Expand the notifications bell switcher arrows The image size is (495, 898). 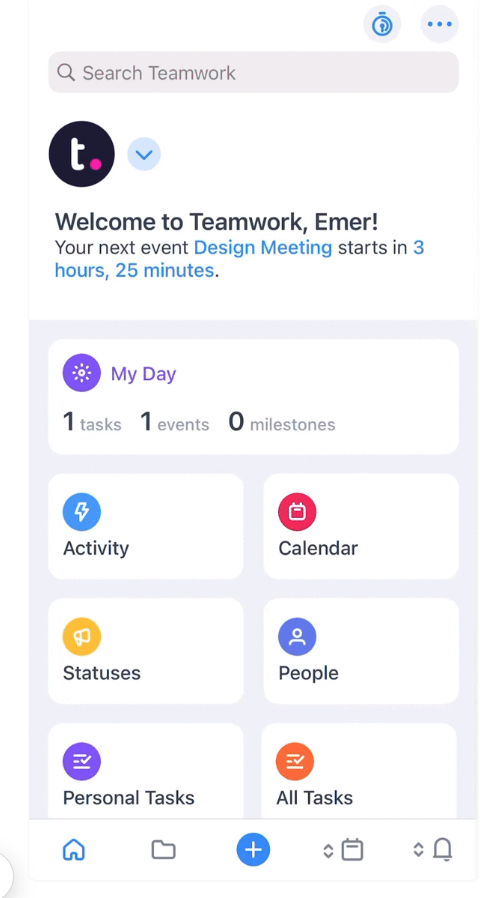[418, 850]
